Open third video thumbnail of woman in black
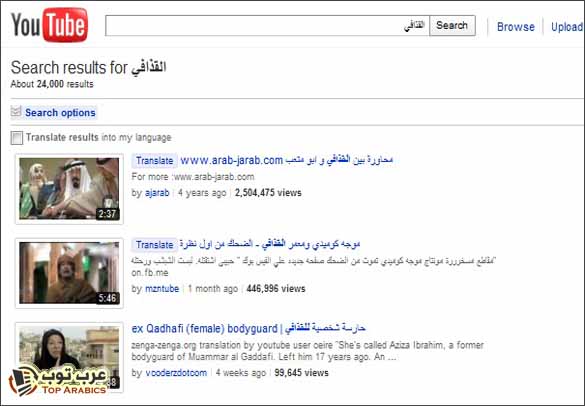This screenshot has height=406, width=585. [x=69, y=357]
